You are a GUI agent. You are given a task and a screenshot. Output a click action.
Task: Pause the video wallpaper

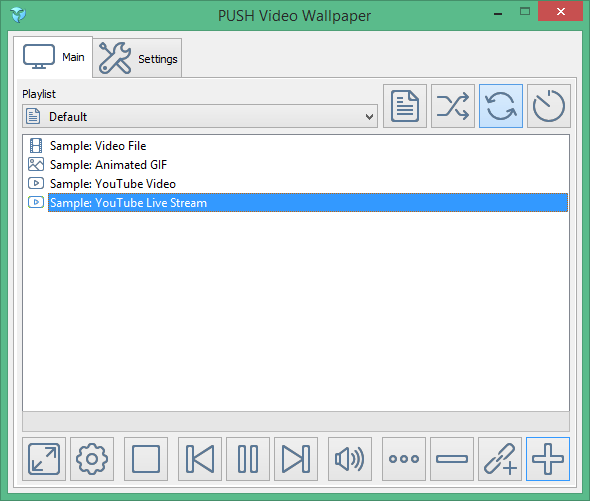tap(248, 459)
